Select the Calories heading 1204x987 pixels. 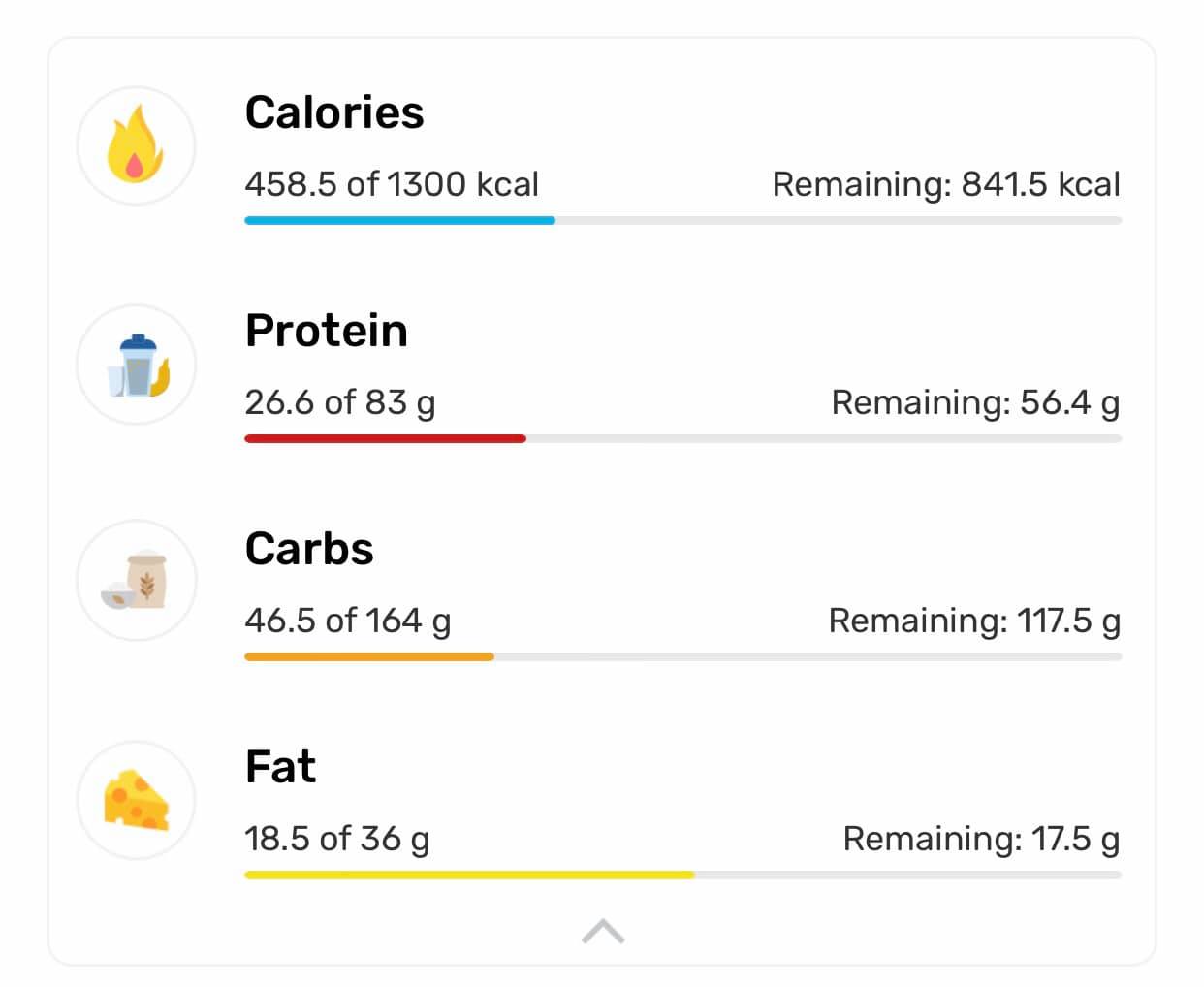334,112
